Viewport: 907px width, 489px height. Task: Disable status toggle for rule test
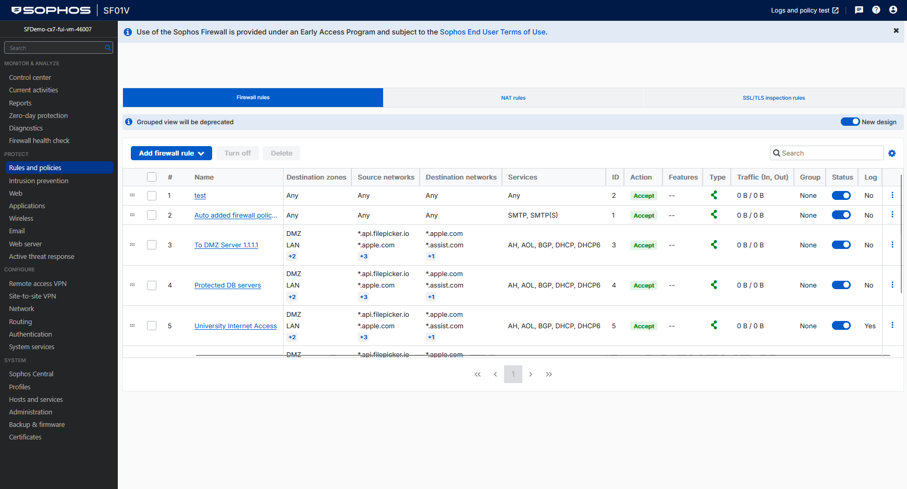click(x=841, y=195)
